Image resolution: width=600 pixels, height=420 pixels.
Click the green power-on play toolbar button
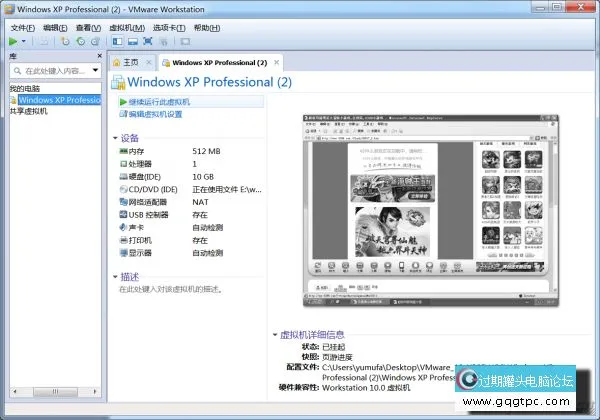(13, 41)
